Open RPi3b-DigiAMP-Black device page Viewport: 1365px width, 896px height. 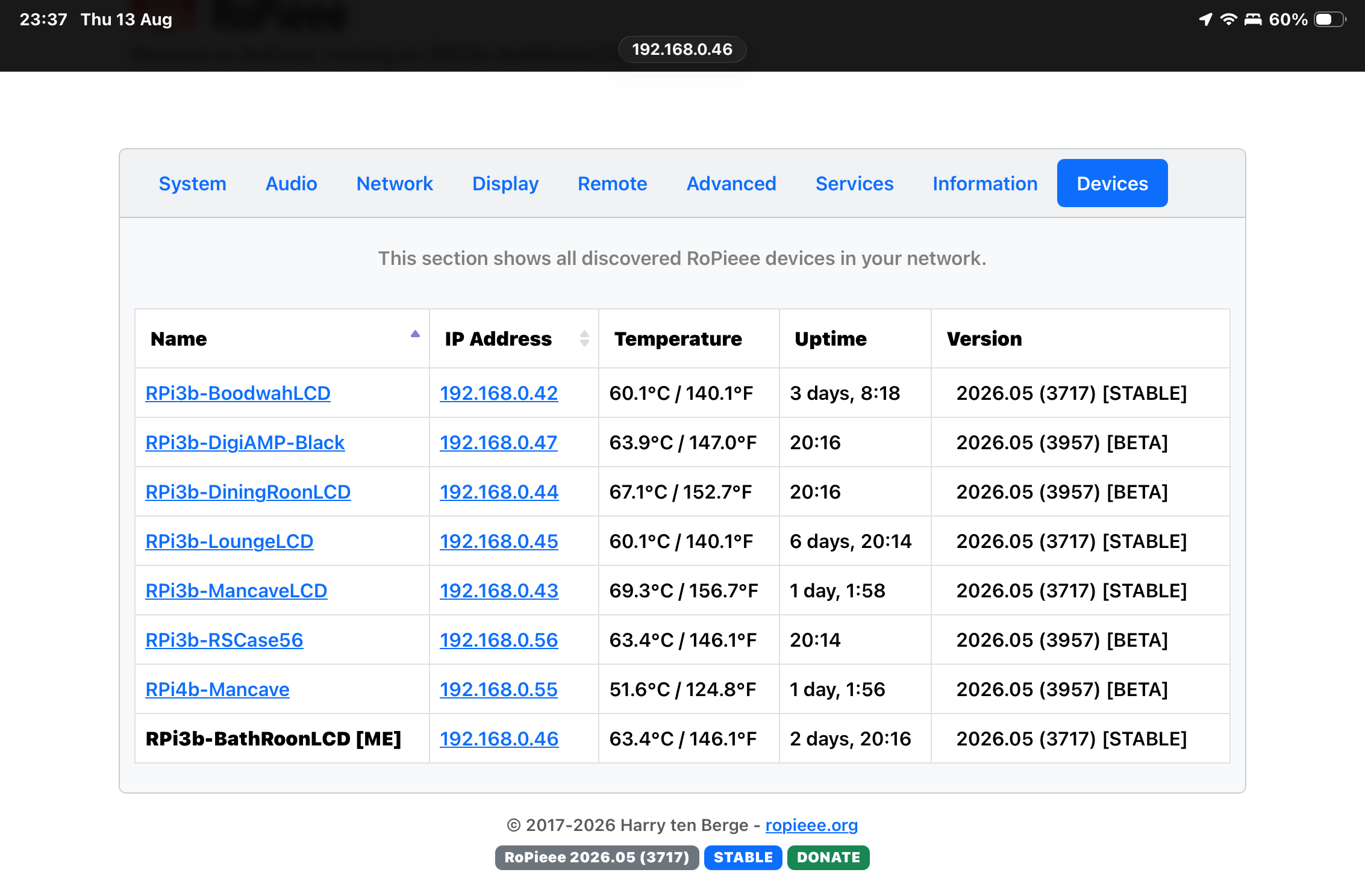(x=245, y=443)
